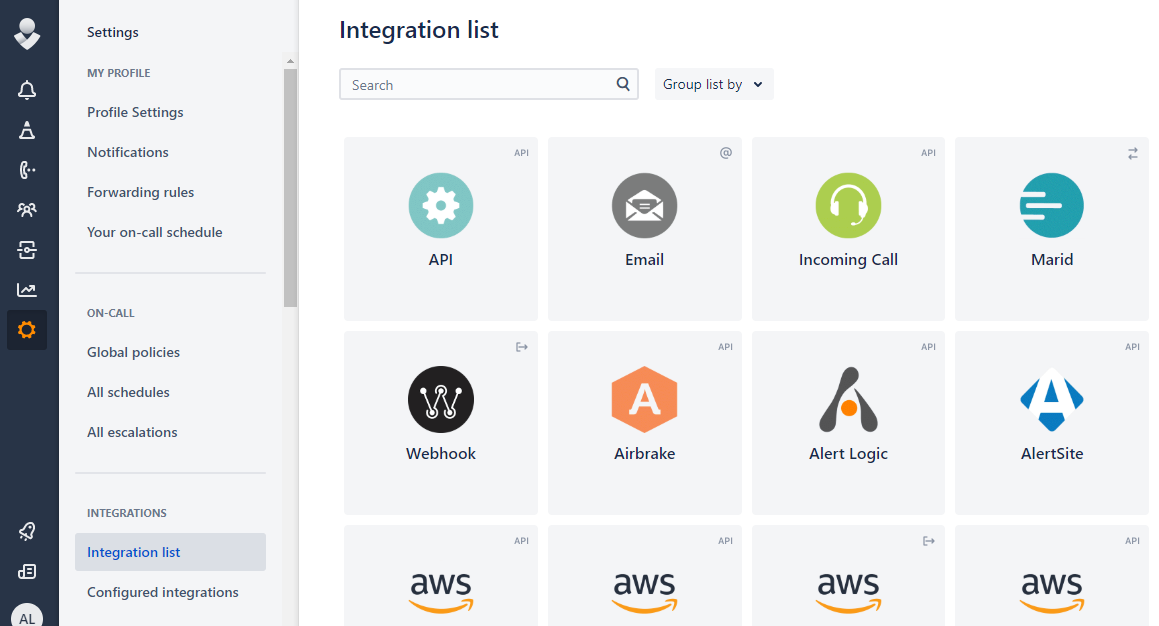1159x626 pixels.
Task: Open Notifications settings
Action: pyautogui.click(x=128, y=152)
